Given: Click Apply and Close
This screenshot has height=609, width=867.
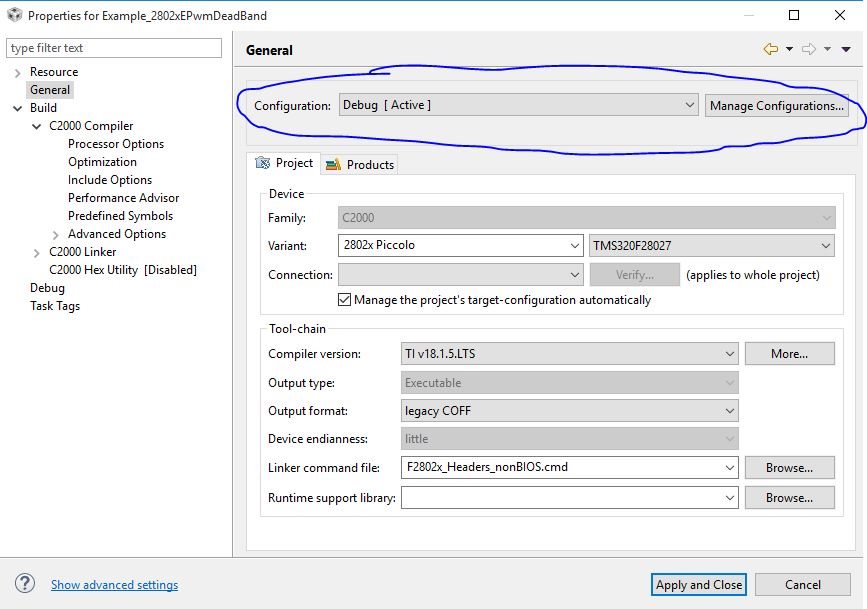Looking at the screenshot, I should 698,584.
